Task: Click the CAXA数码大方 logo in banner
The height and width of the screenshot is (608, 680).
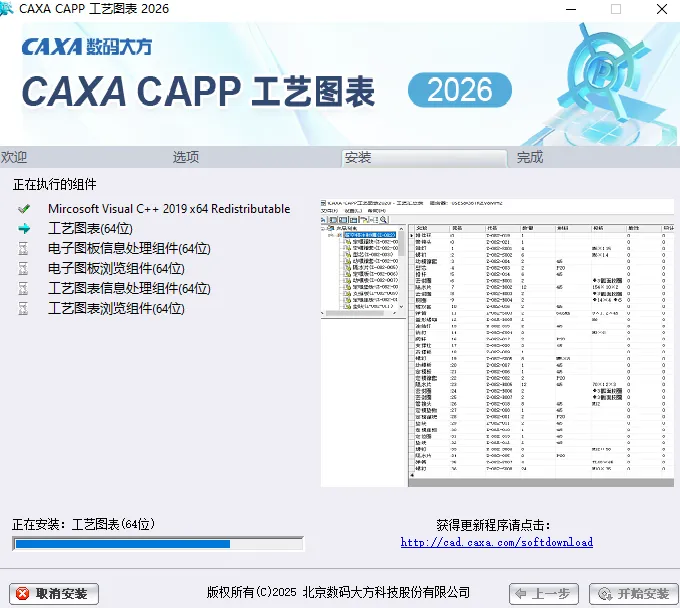Action: point(87,46)
